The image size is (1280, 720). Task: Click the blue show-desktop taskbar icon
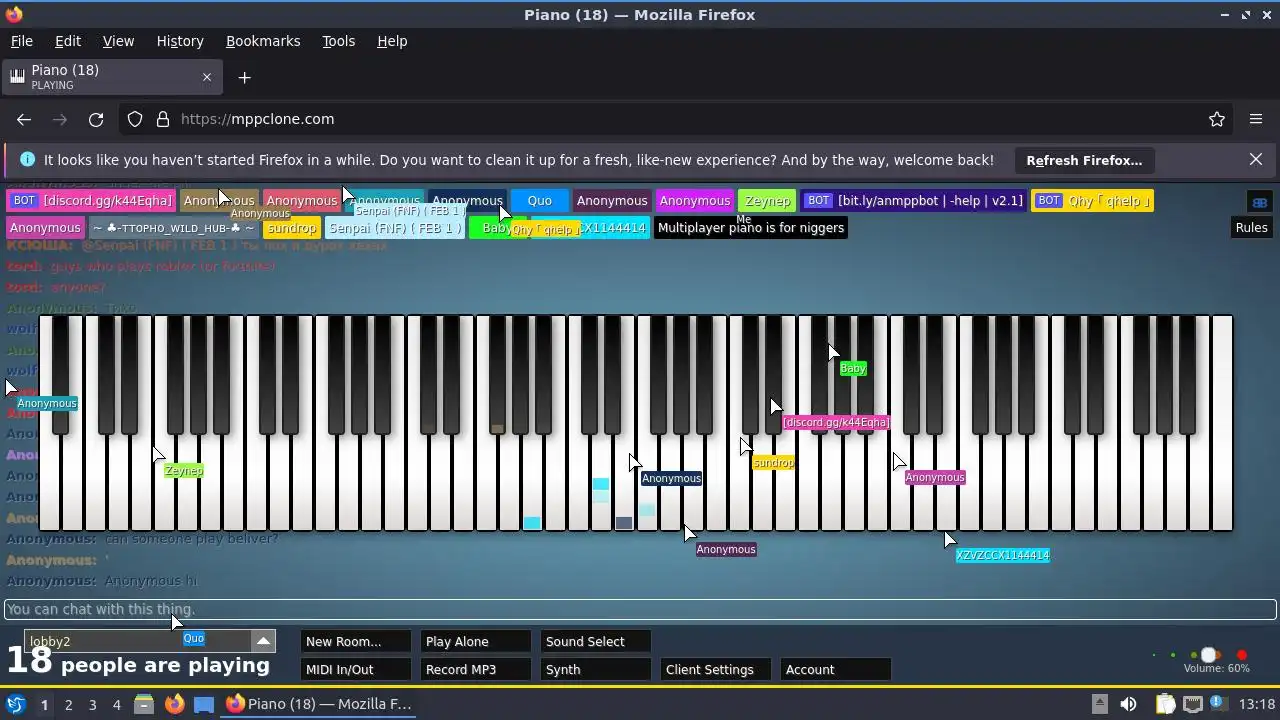tap(204, 704)
